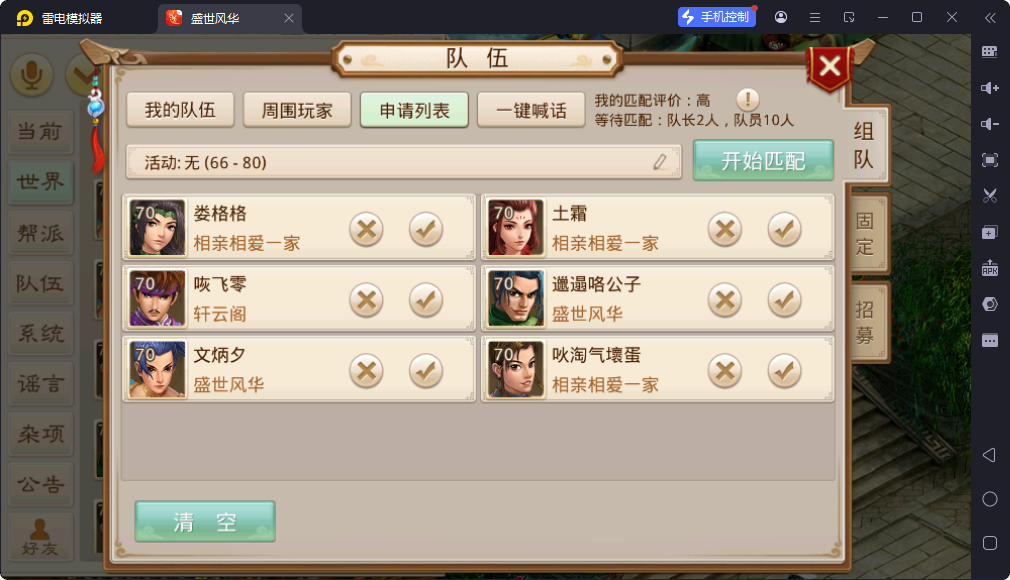Switch to the 周围玩家 tab

297,110
